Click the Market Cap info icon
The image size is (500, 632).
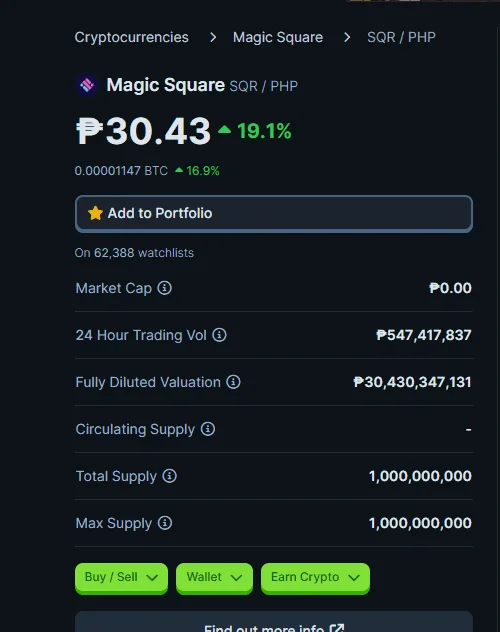click(x=164, y=288)
